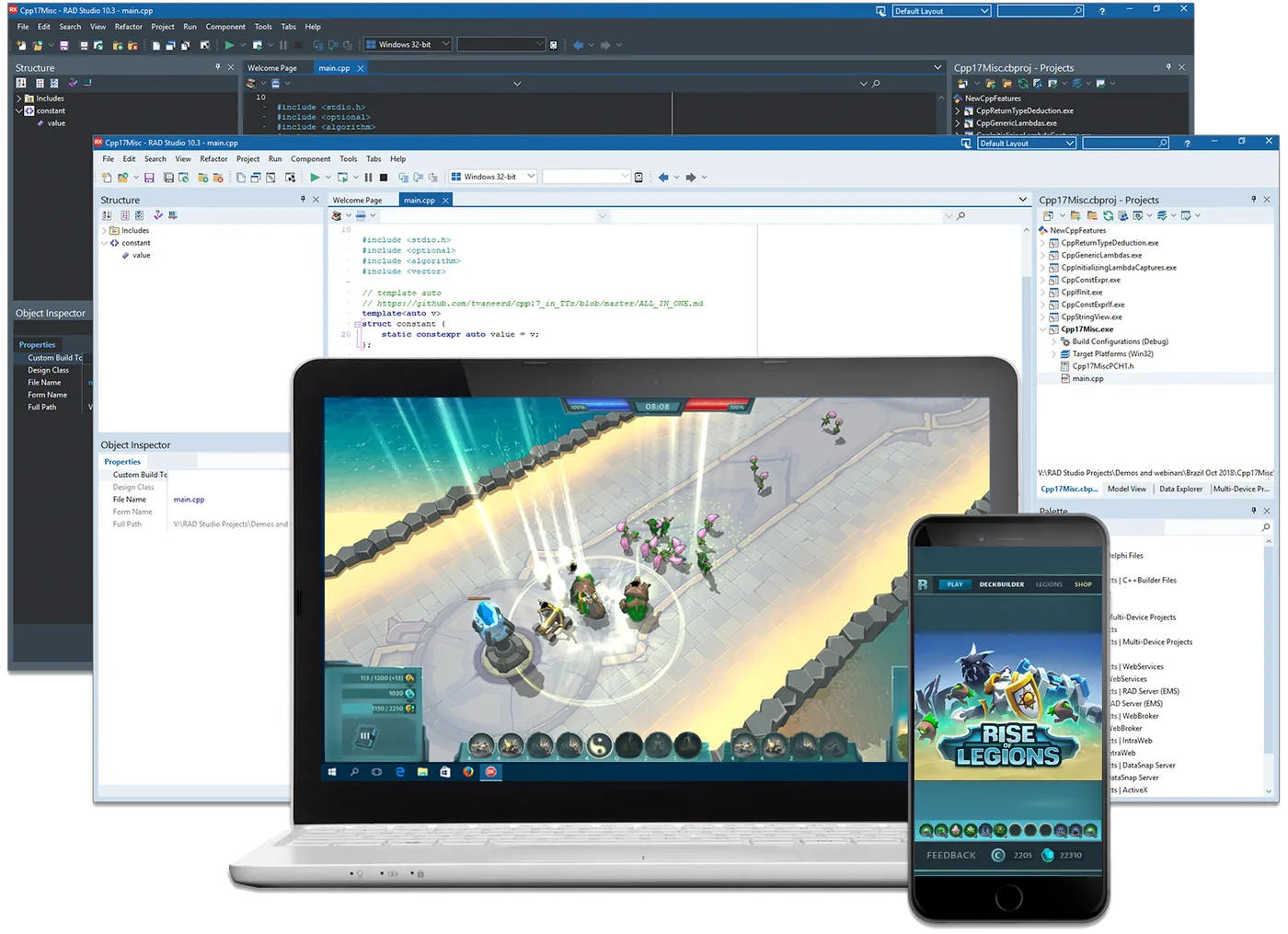
Task: Collapse the constant node in the light Structure panel
Action: tap(104, 243)
